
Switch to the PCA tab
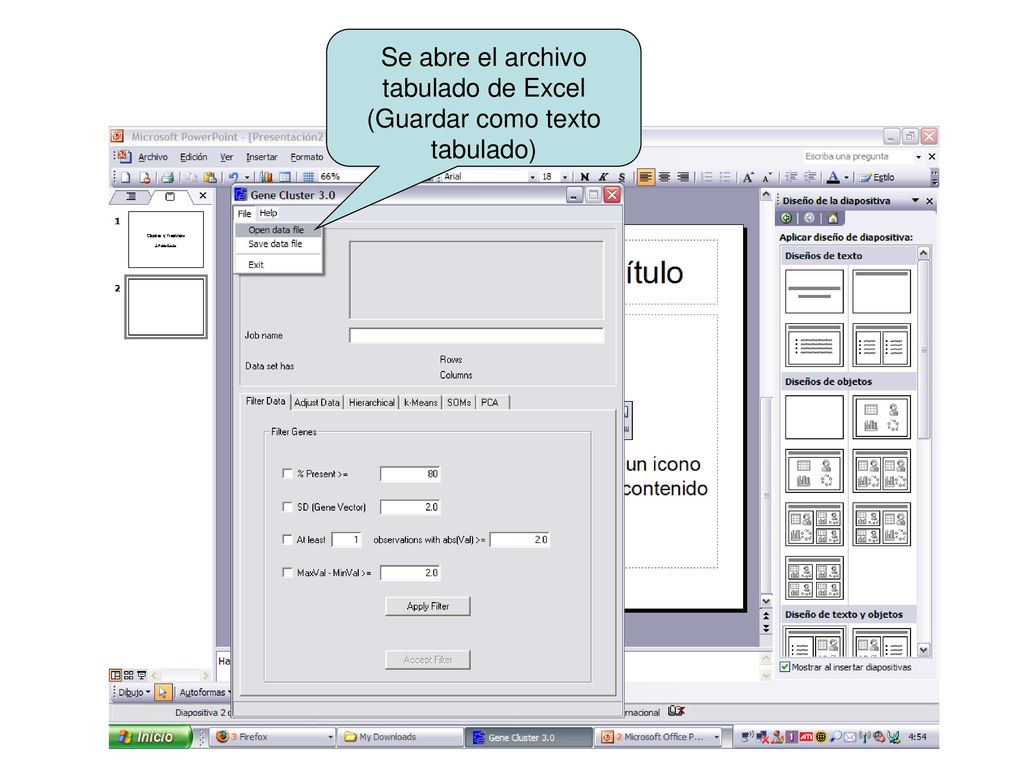click(490, 402)
